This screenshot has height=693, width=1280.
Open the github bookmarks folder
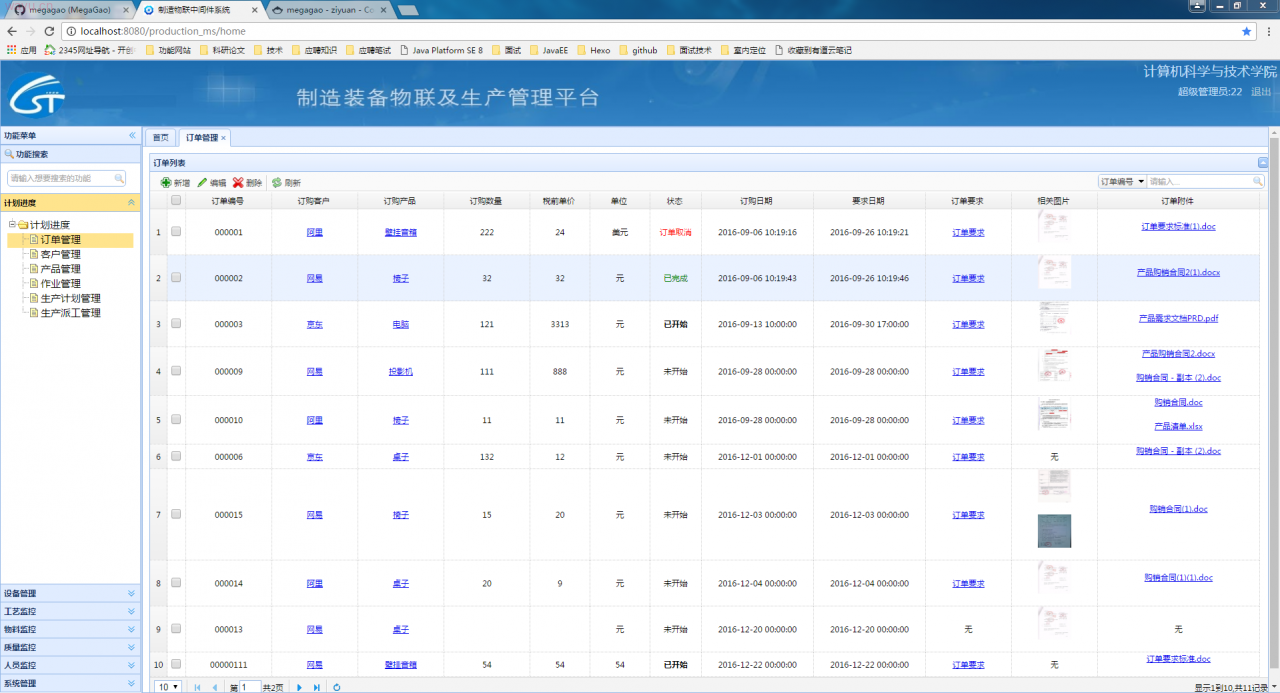(x=638, y=50)
